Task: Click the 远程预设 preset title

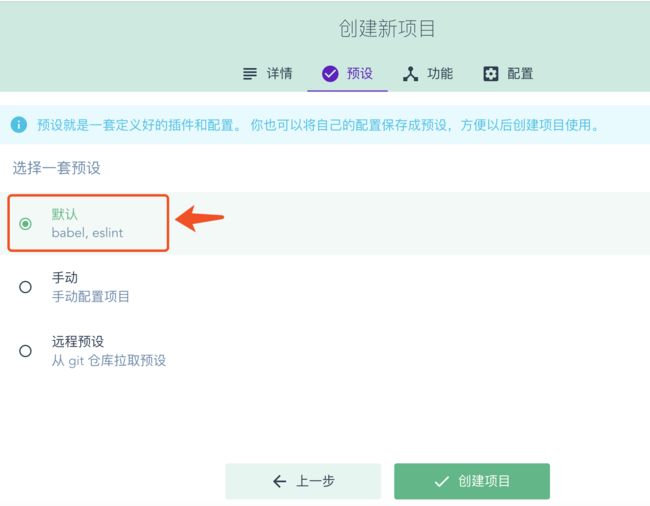Action: coord(78,341)
